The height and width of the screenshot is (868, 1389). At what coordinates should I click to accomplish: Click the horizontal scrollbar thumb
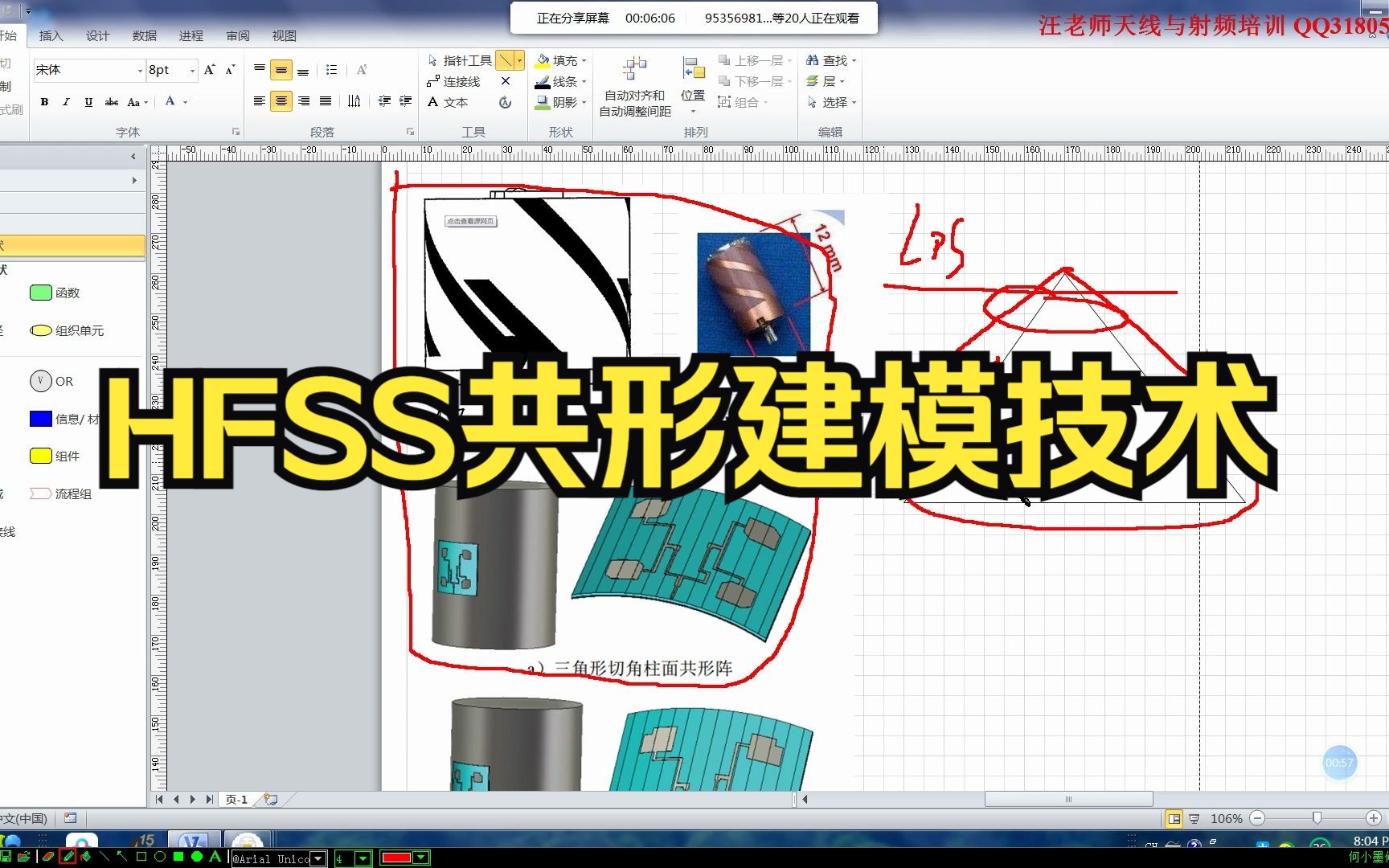1068,800
